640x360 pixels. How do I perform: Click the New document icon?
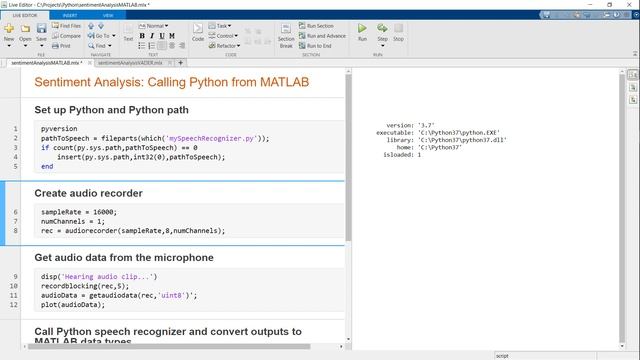(x=9, y=29)
